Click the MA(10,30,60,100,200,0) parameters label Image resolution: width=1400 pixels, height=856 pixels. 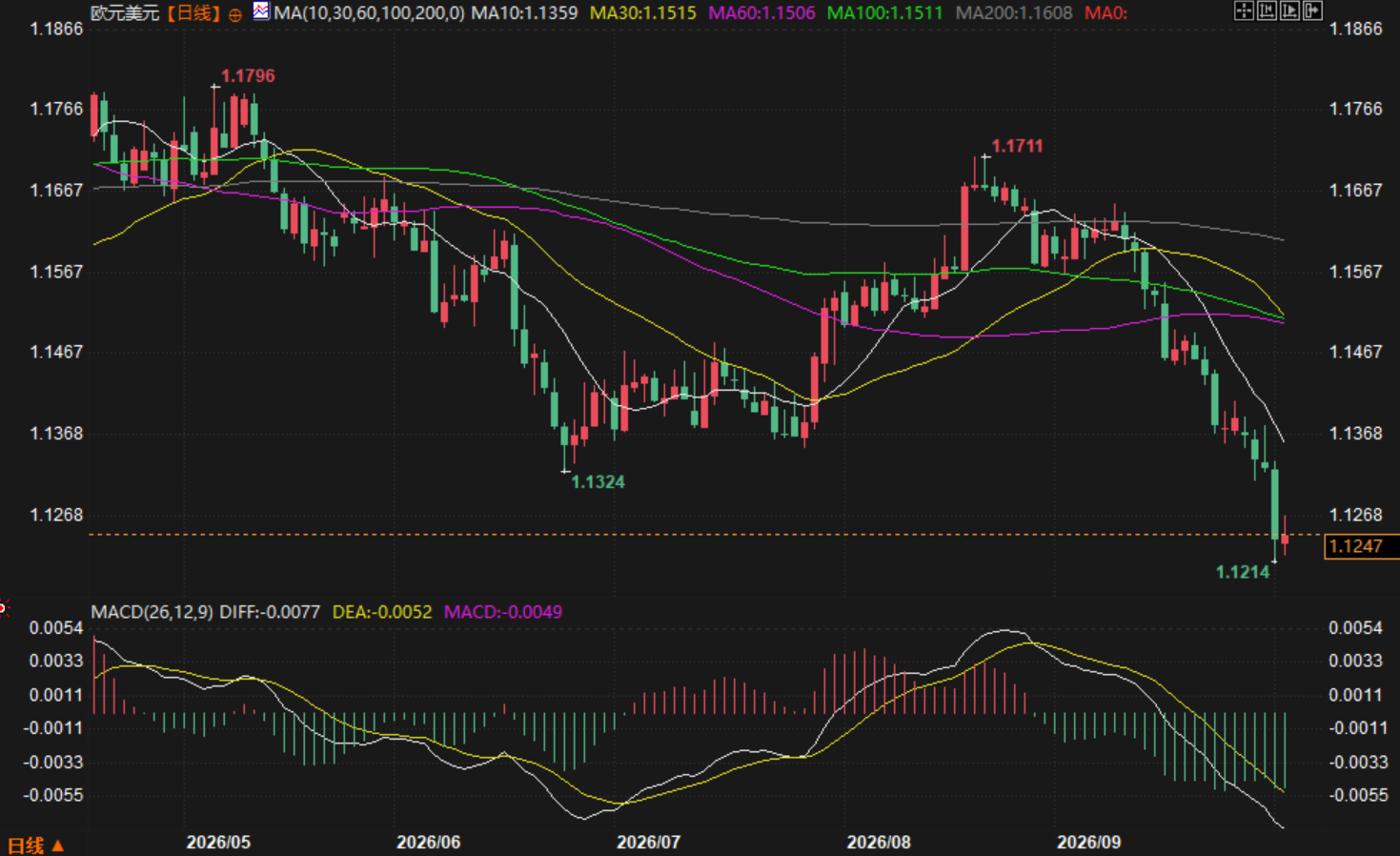[370, 13]
